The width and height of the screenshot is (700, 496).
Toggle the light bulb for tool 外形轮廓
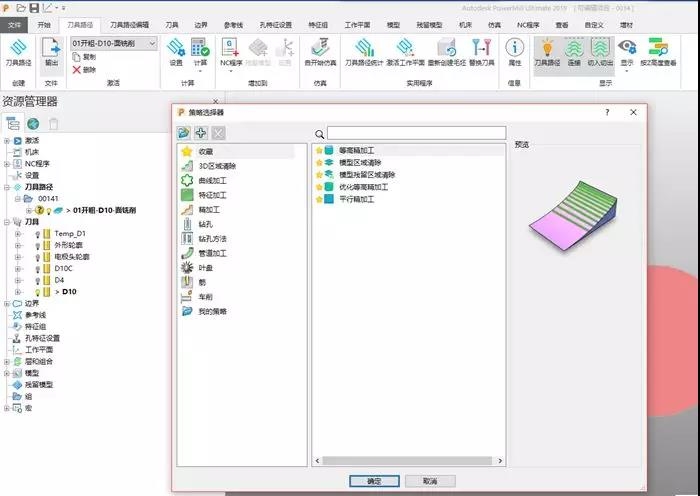tap(38, 246)
